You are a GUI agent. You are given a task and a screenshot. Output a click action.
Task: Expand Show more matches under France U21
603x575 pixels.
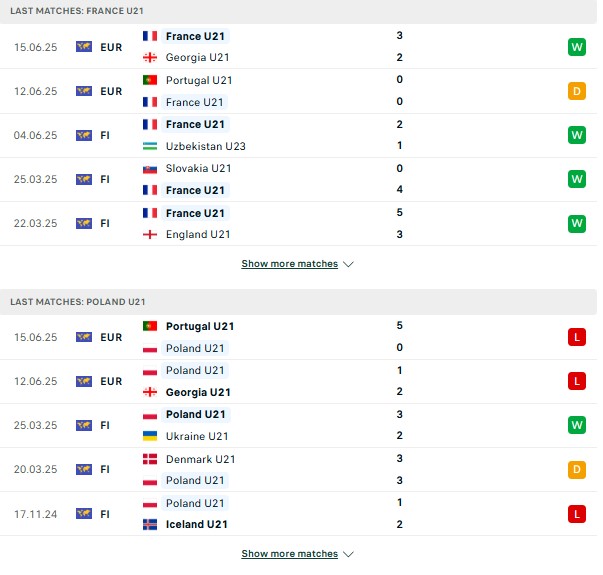pos(290,264)
